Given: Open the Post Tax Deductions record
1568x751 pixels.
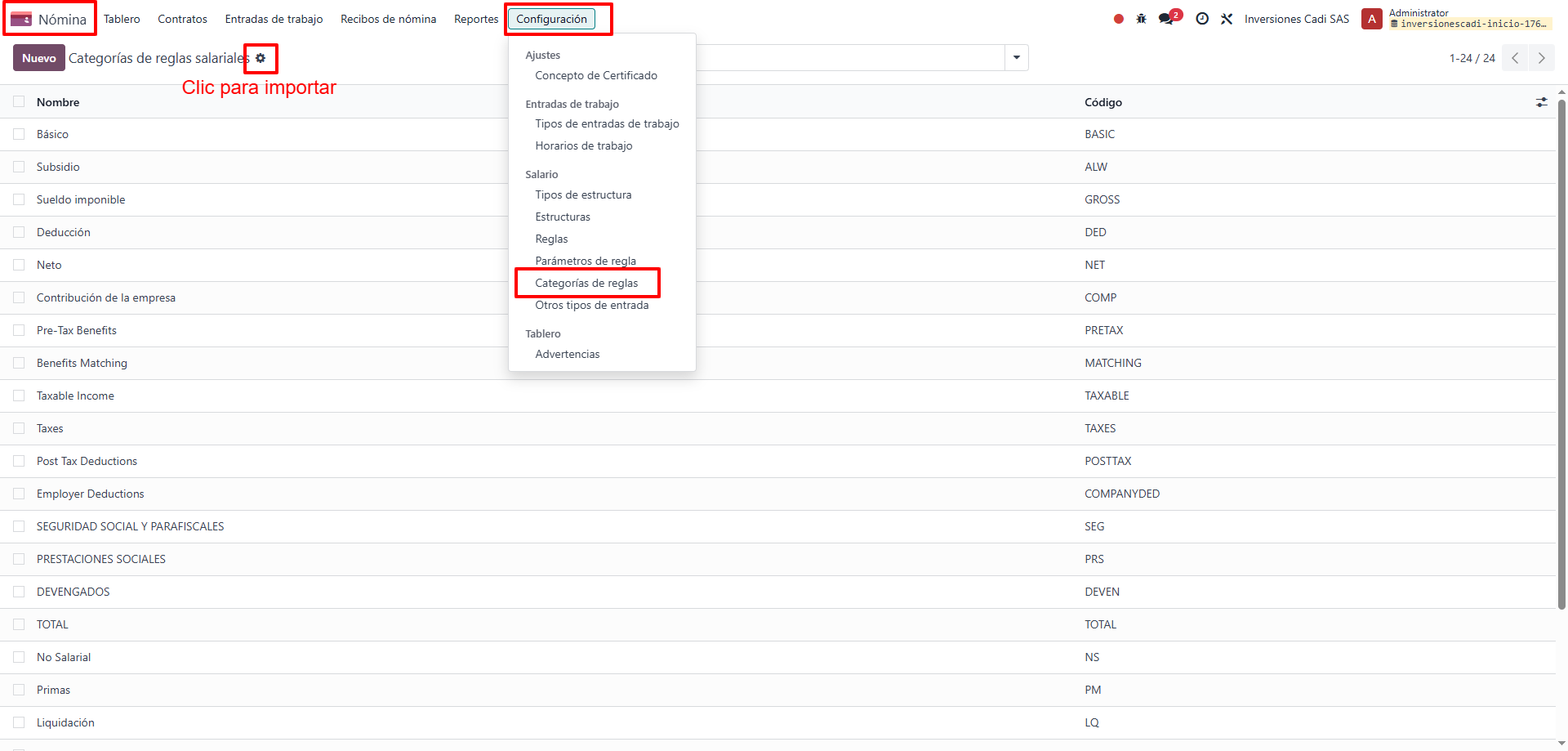Looking at the screenshot, I should 87,461.
